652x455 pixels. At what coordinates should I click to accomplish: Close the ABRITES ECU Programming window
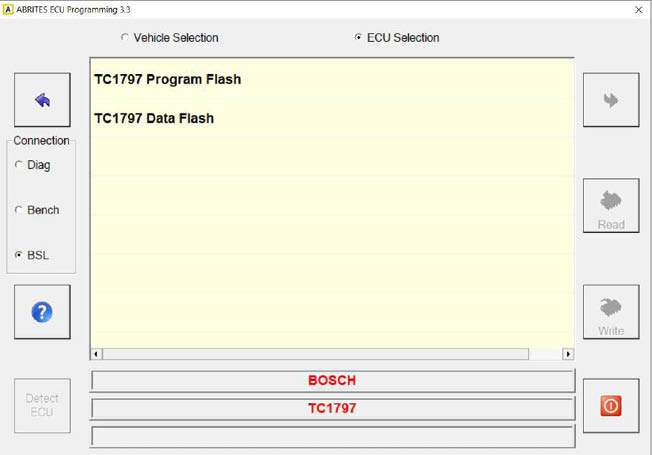[x=638, y=9]
